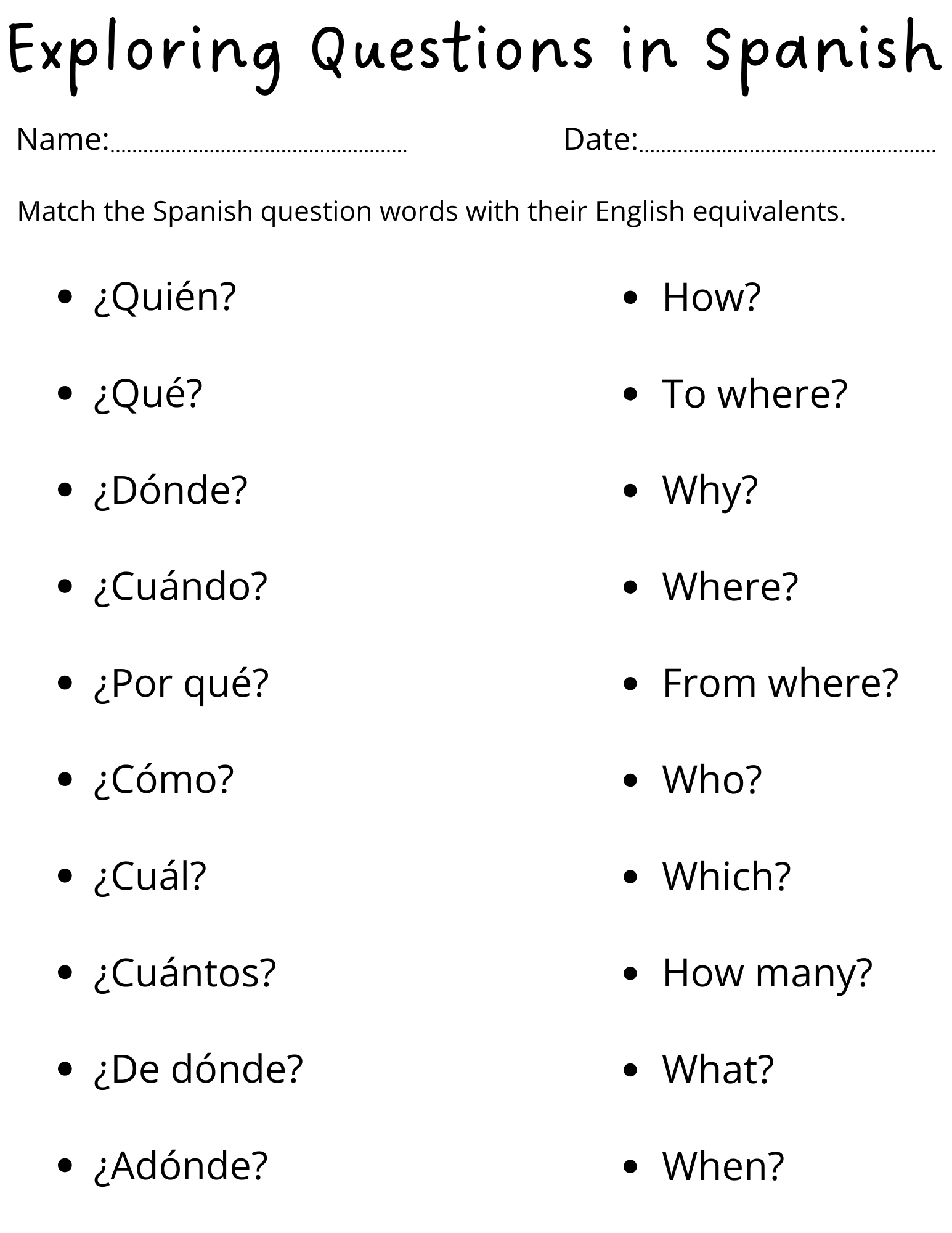Click the ¿De dónde? list item

[198, 1069]
